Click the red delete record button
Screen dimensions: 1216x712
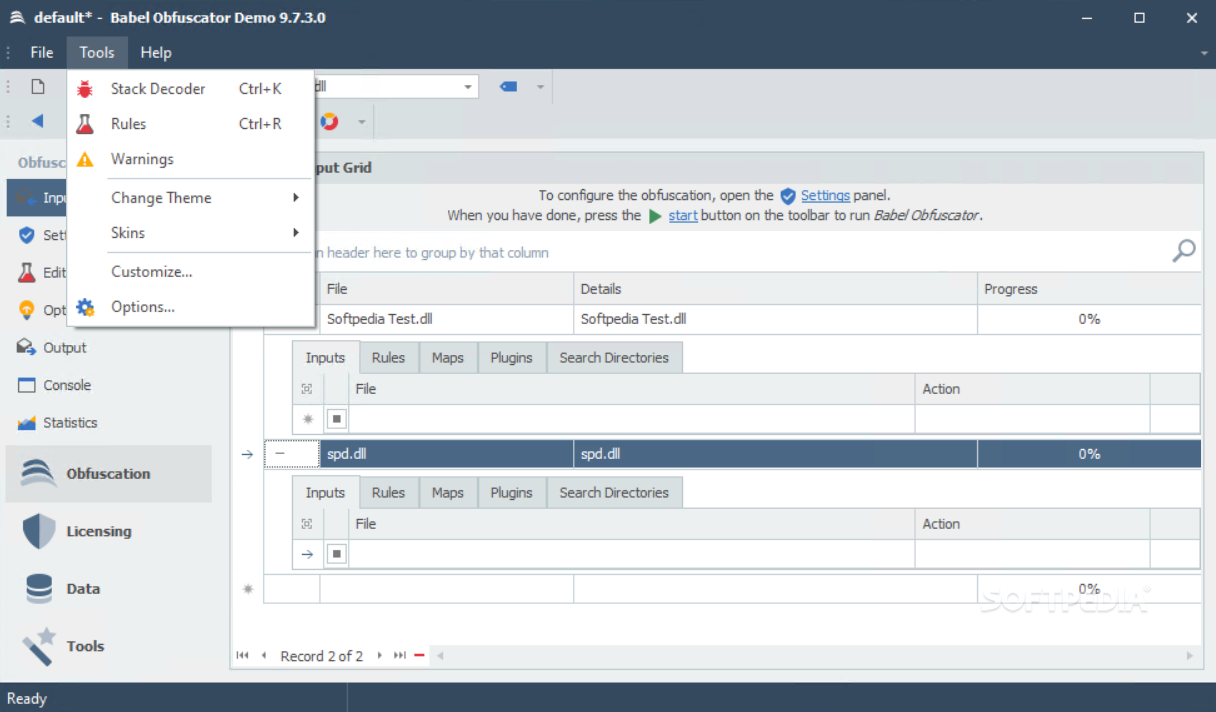[x=419, y=656]
